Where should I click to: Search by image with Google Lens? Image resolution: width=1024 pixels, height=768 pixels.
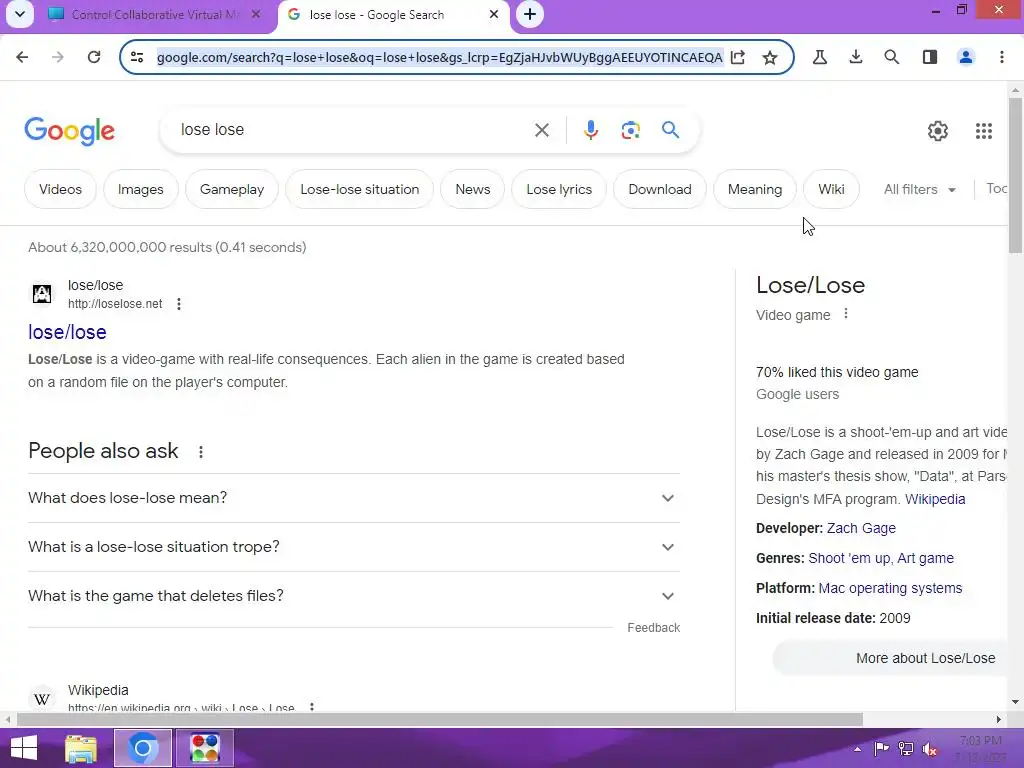click(x=630, y=130)
